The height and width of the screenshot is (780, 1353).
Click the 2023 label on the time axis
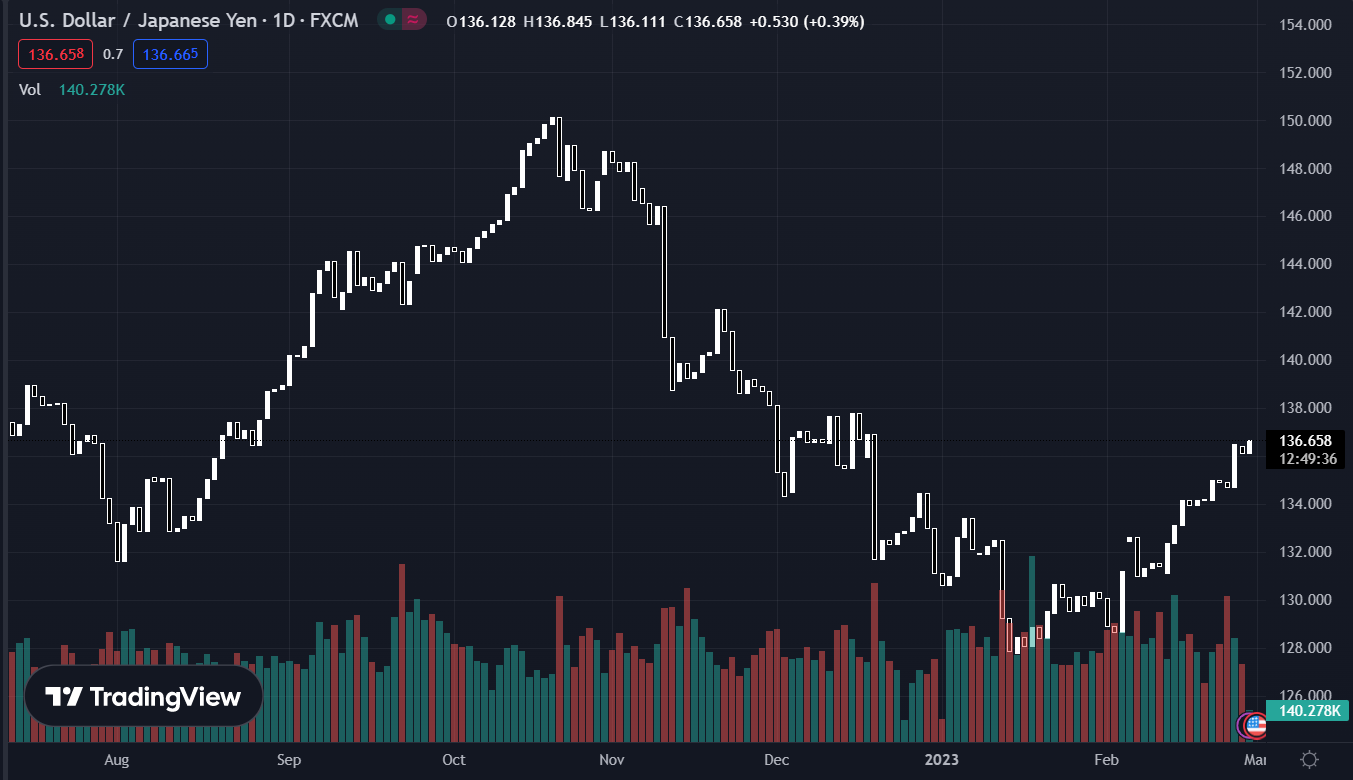[941, 760]
